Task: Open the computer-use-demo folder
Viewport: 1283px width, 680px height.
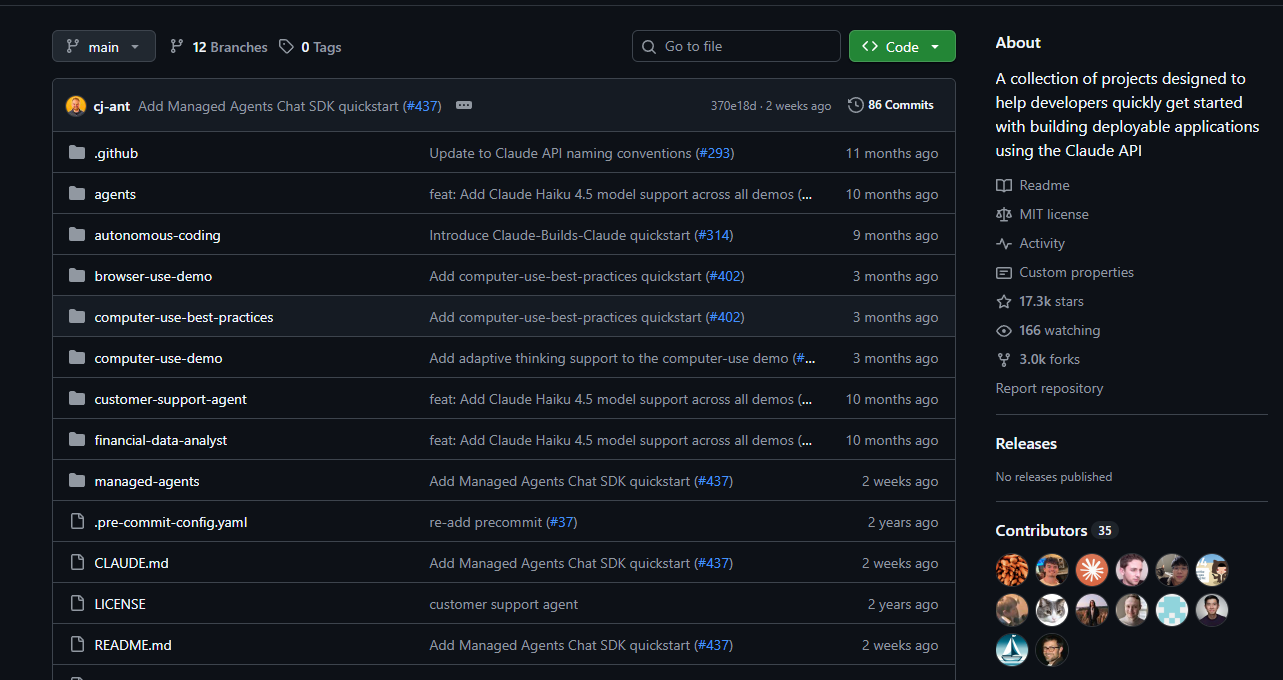Action: click(158, 358)
